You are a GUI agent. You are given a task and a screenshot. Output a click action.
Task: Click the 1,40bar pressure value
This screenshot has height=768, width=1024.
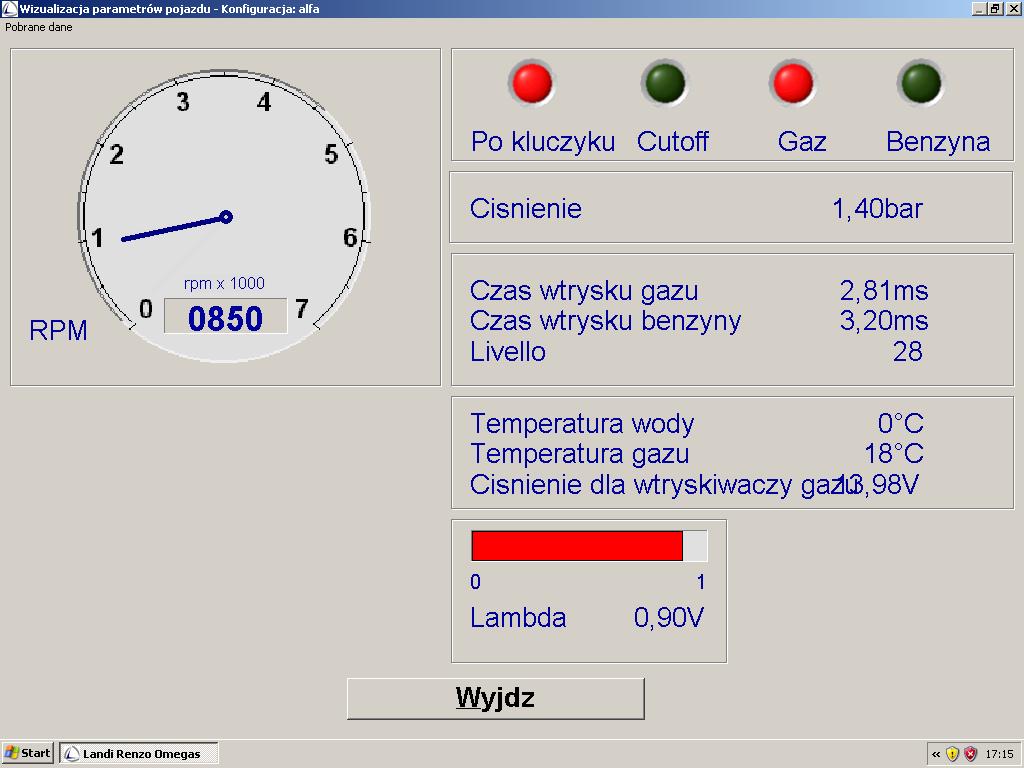tap(877, 209)
